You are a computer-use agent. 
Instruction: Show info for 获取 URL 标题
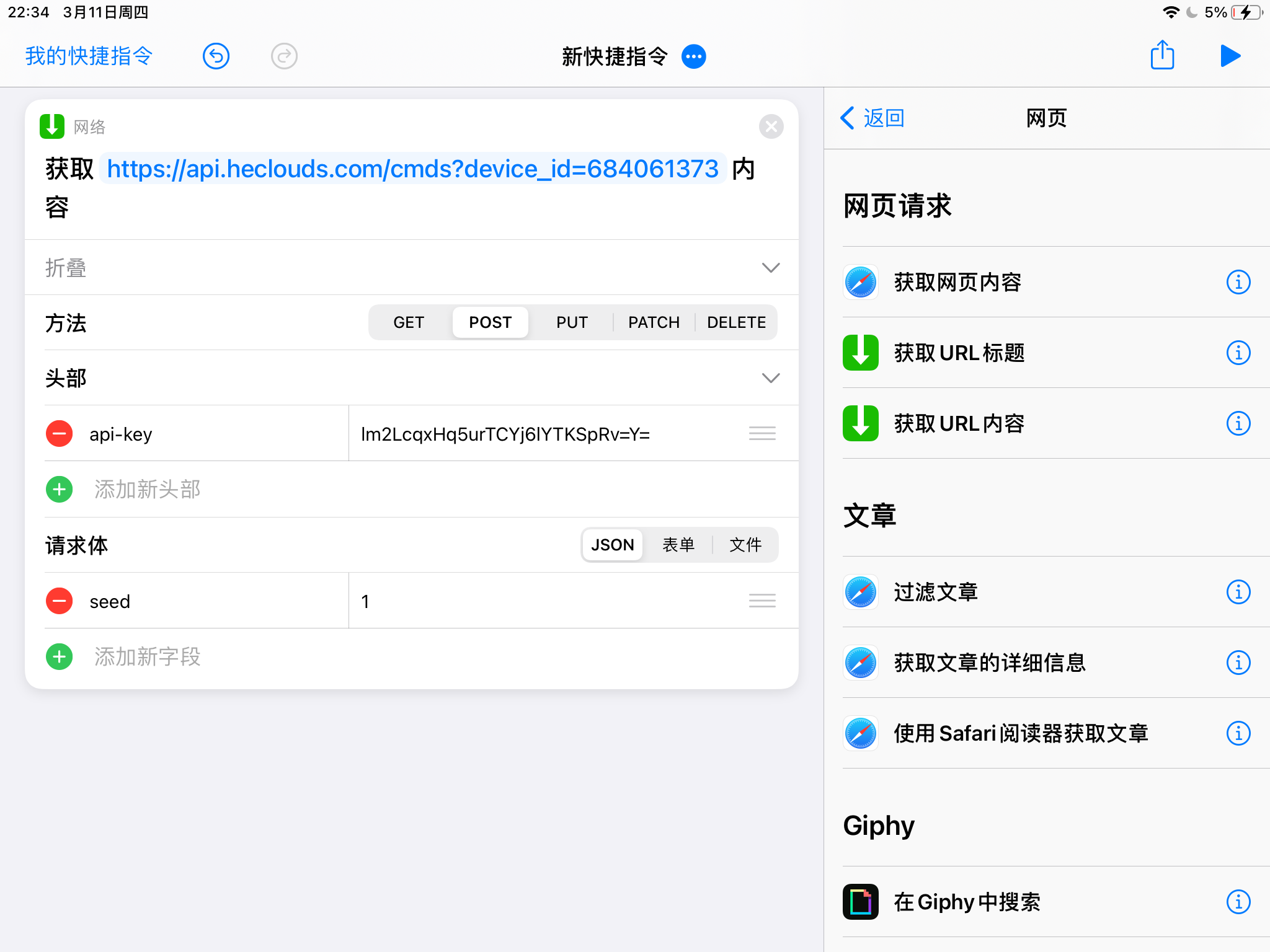pos(1238,353)
